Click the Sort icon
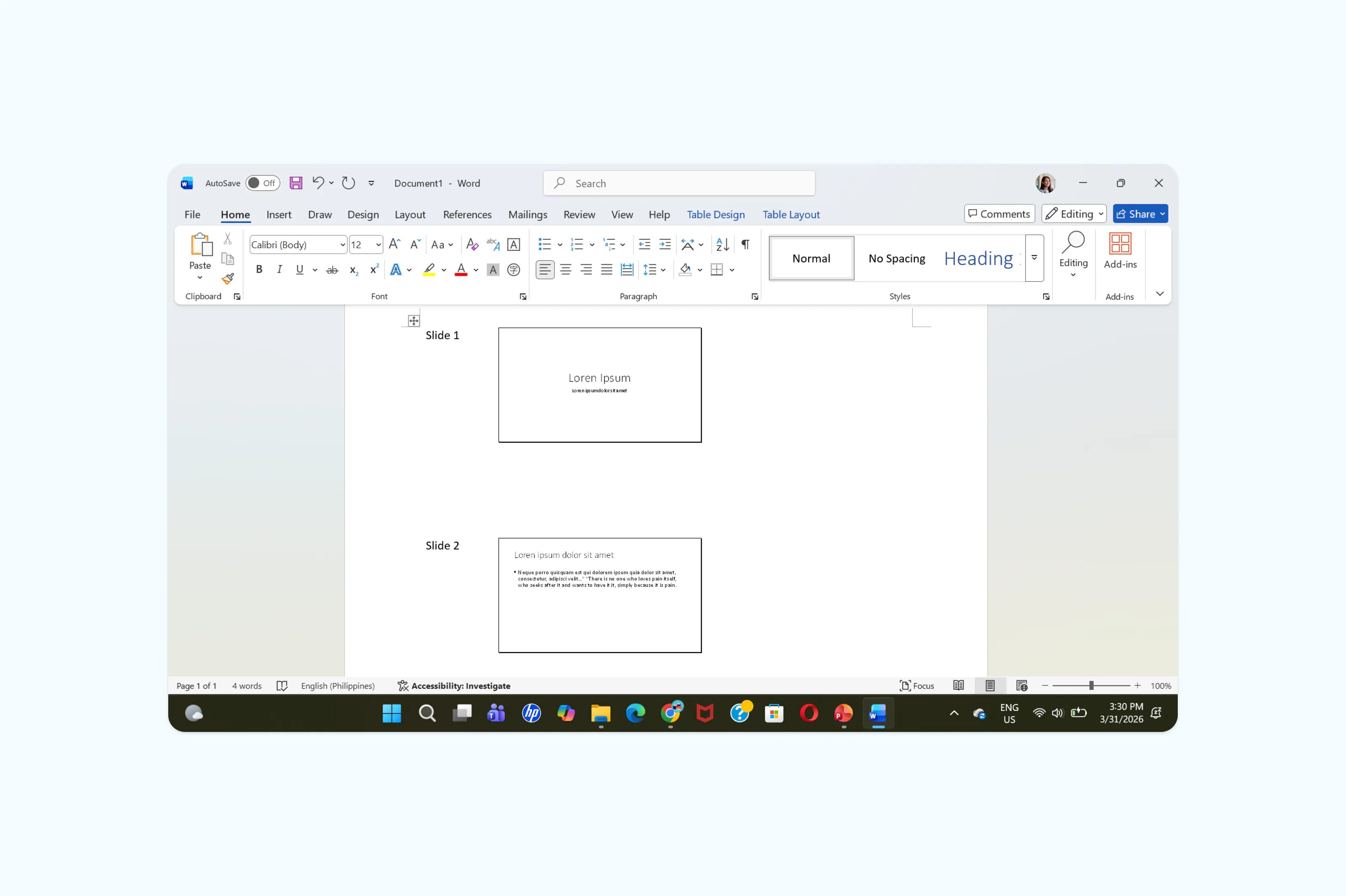The image size is (1346, 896). pyautogui.click(x=722, y=244)
